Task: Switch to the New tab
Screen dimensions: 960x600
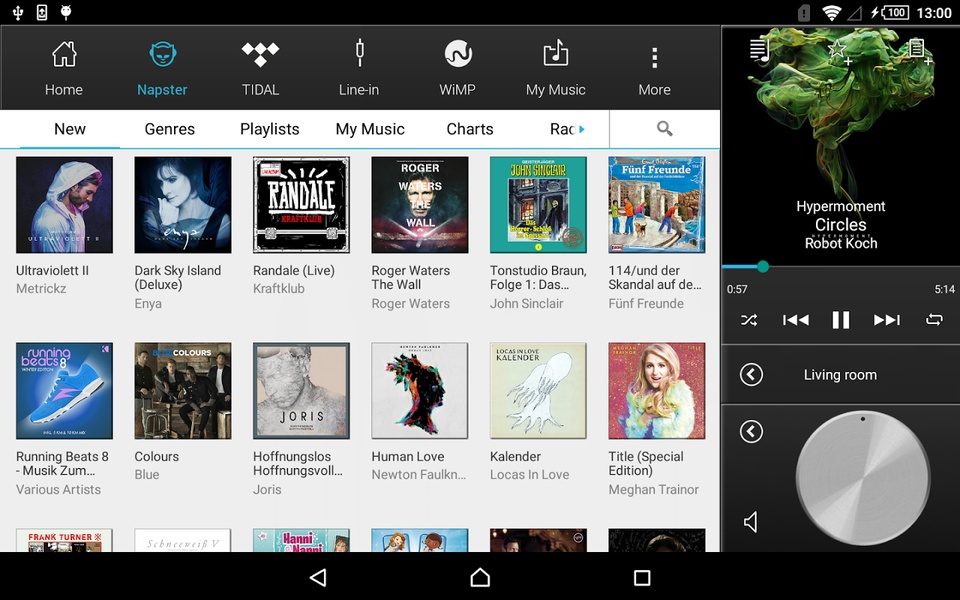Action: 70,129
